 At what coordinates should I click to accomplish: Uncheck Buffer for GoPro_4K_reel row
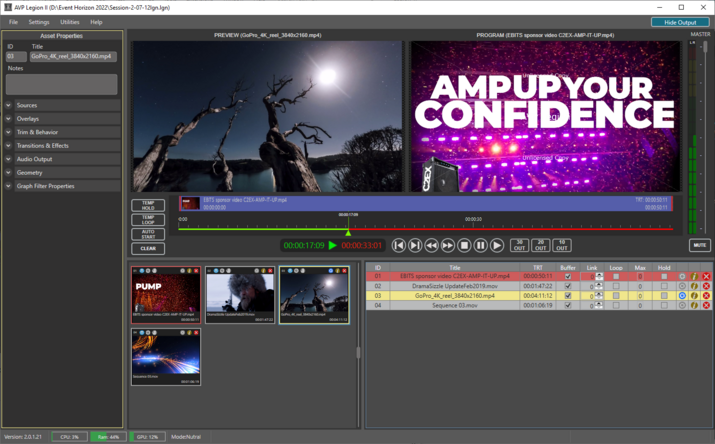pos(568,296)
